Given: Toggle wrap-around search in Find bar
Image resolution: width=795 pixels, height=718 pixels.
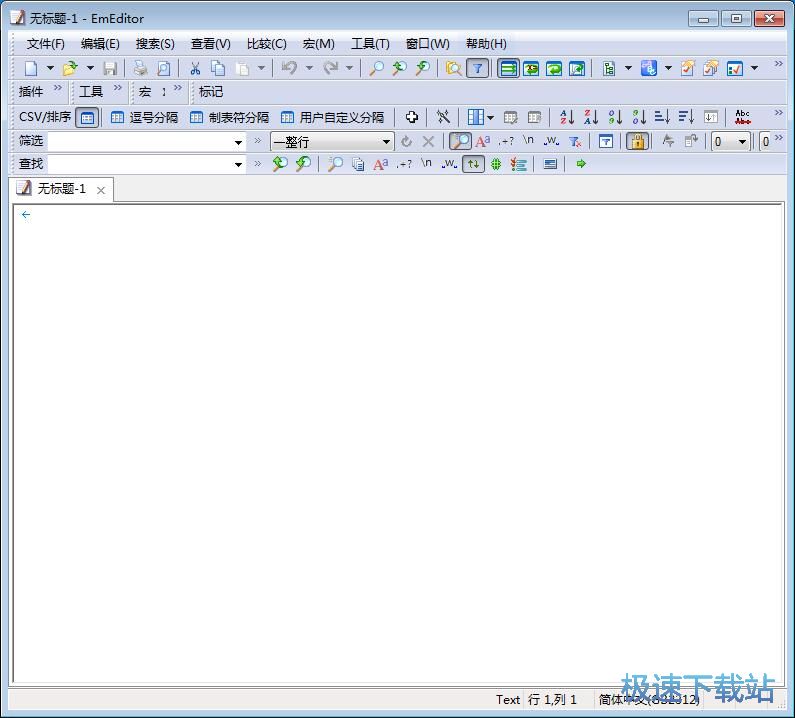Looking at the screenshot, I should (x=473, y=164).
